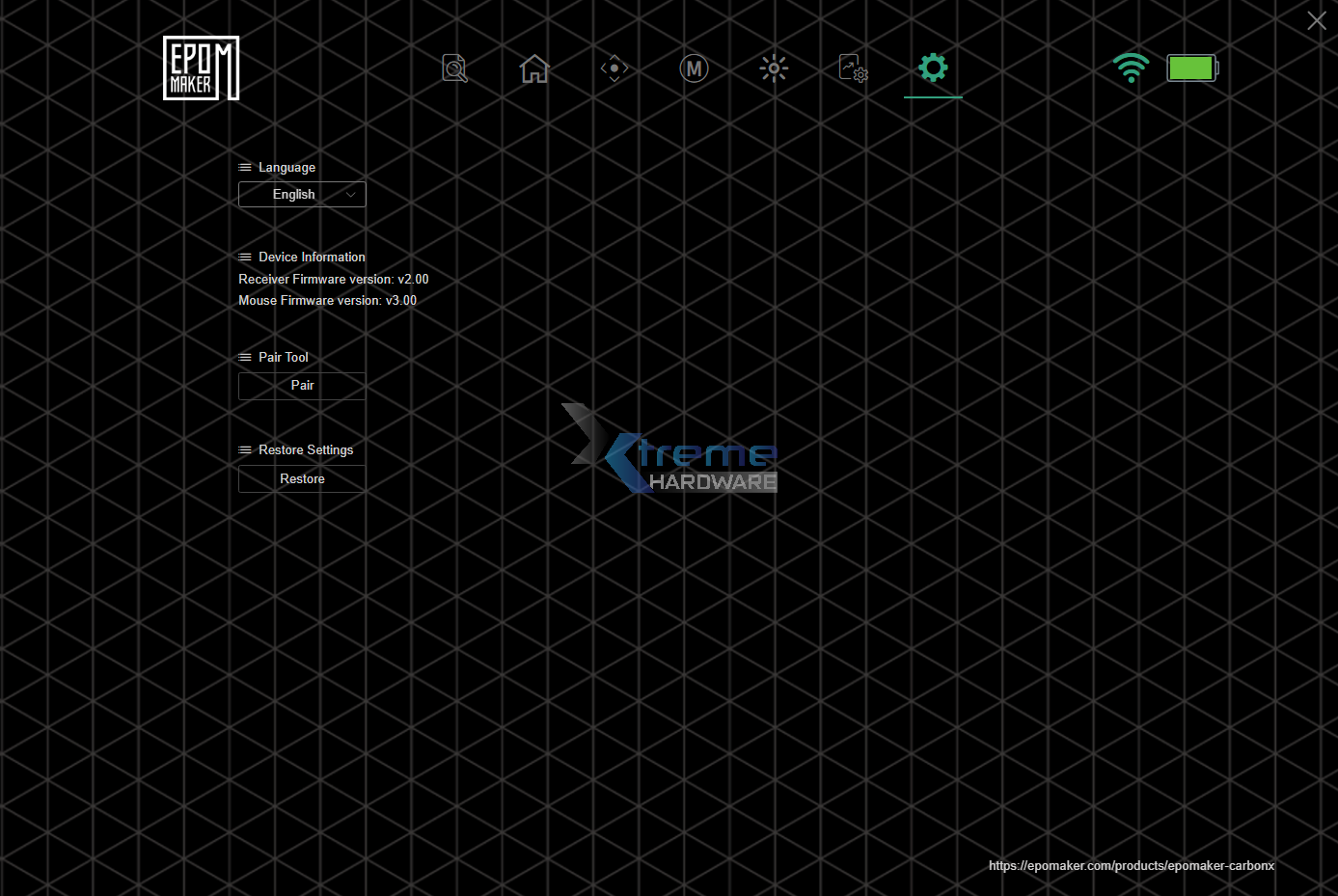Open the DPI sensor settings
Image resolution: width=1338 pixels, height=896 pixels.
pos(614,68)
